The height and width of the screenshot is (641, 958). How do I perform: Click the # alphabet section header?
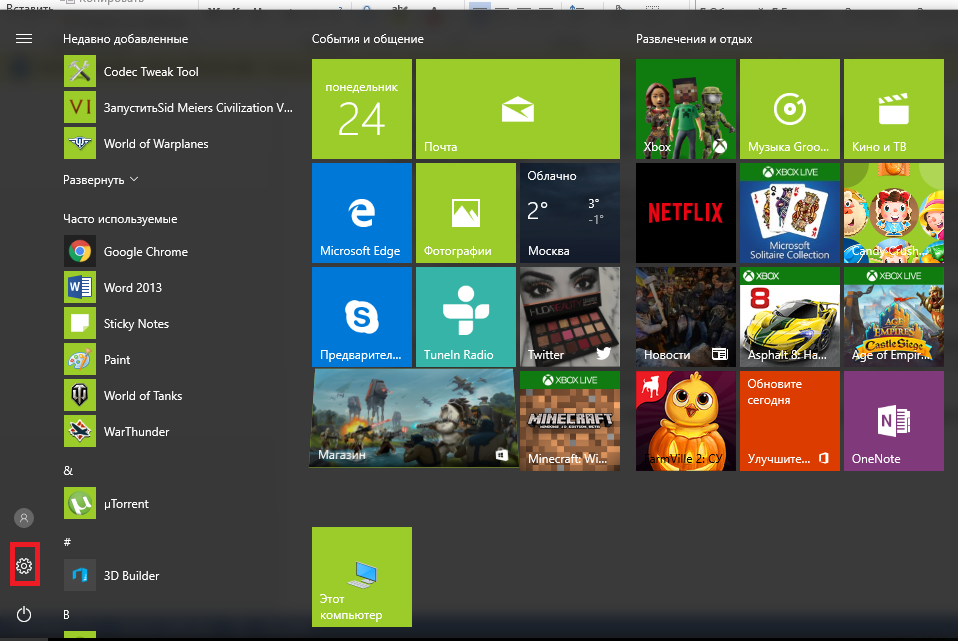pyautogui.click(x=67, y=542)
